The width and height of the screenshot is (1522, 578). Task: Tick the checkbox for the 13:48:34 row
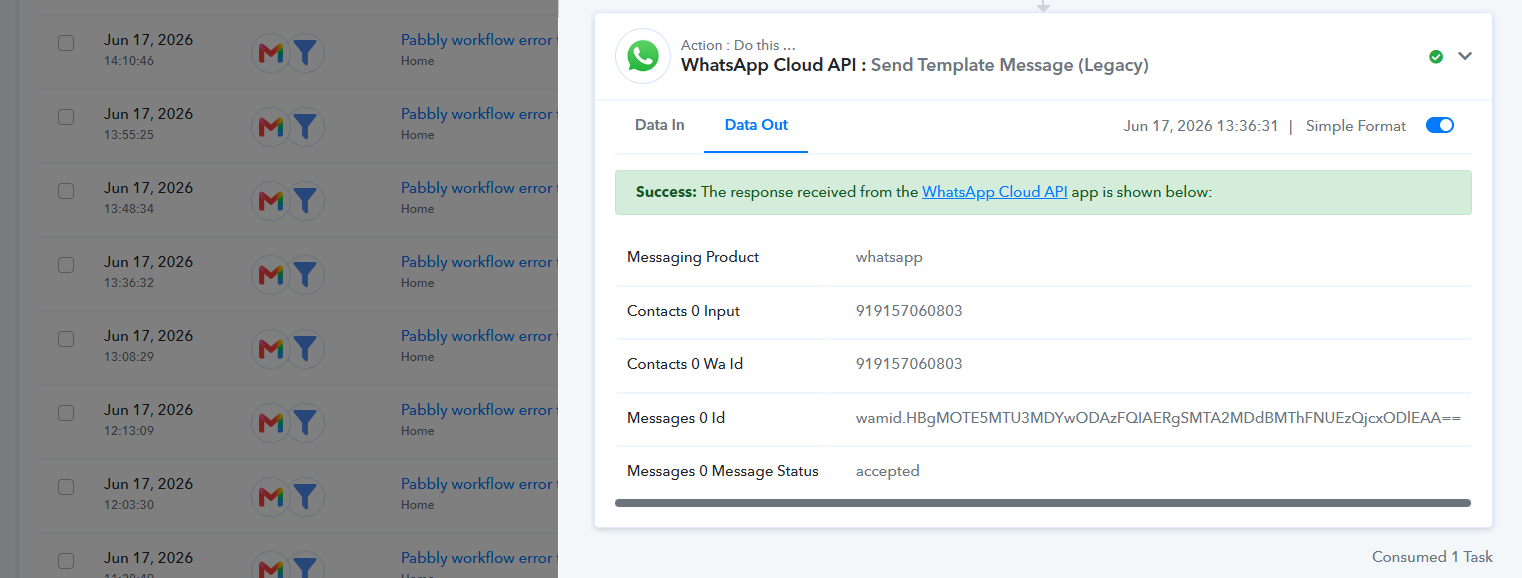(x=66, y=191)
